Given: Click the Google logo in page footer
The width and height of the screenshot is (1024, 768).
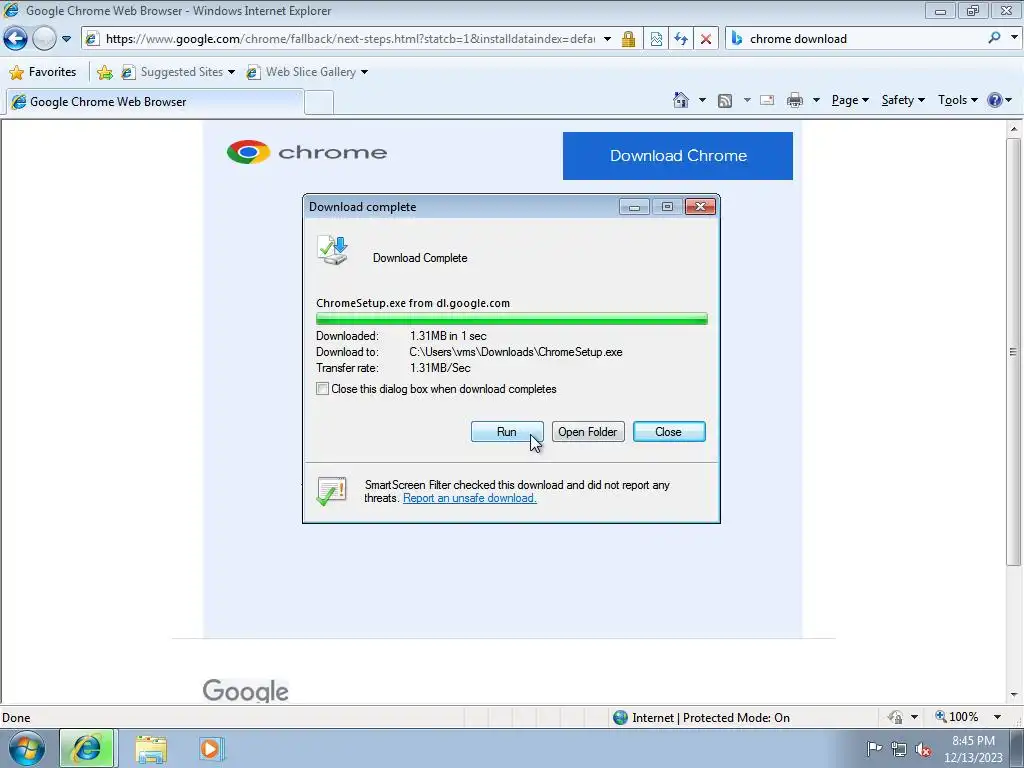Looking at the screenshot, I should [246, 690].
